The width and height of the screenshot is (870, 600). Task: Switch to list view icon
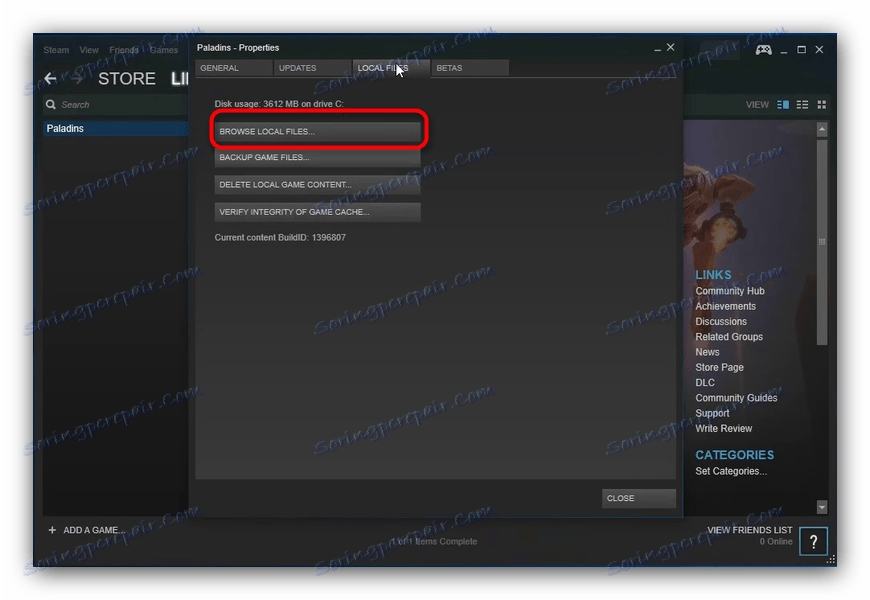coord(802,104)
